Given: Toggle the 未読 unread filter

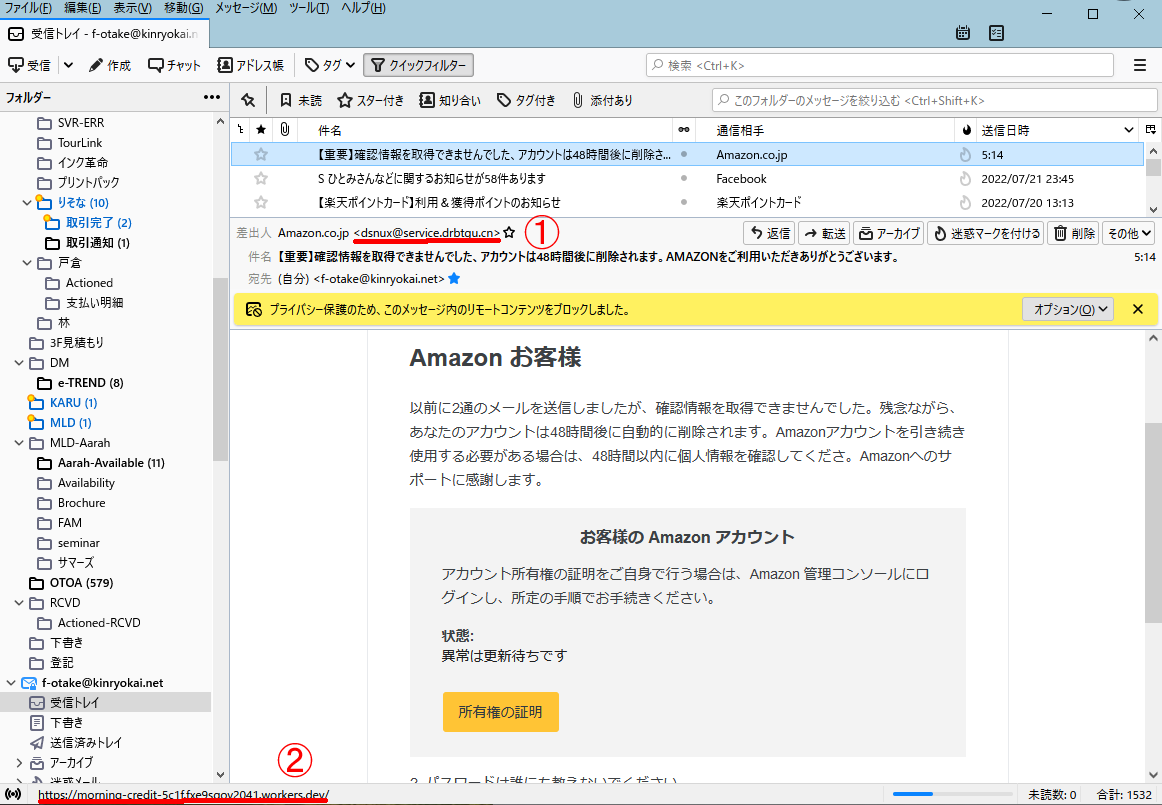Looking at the screenshot, I should pyautogui.click(x=301, y=100).
